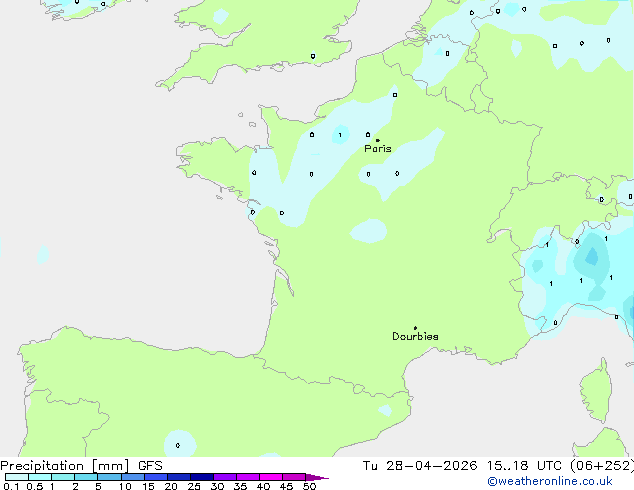The image size is (634, 490).
Task: Click the legend scale label '0.1'
Action: click(x=11, y=486)
